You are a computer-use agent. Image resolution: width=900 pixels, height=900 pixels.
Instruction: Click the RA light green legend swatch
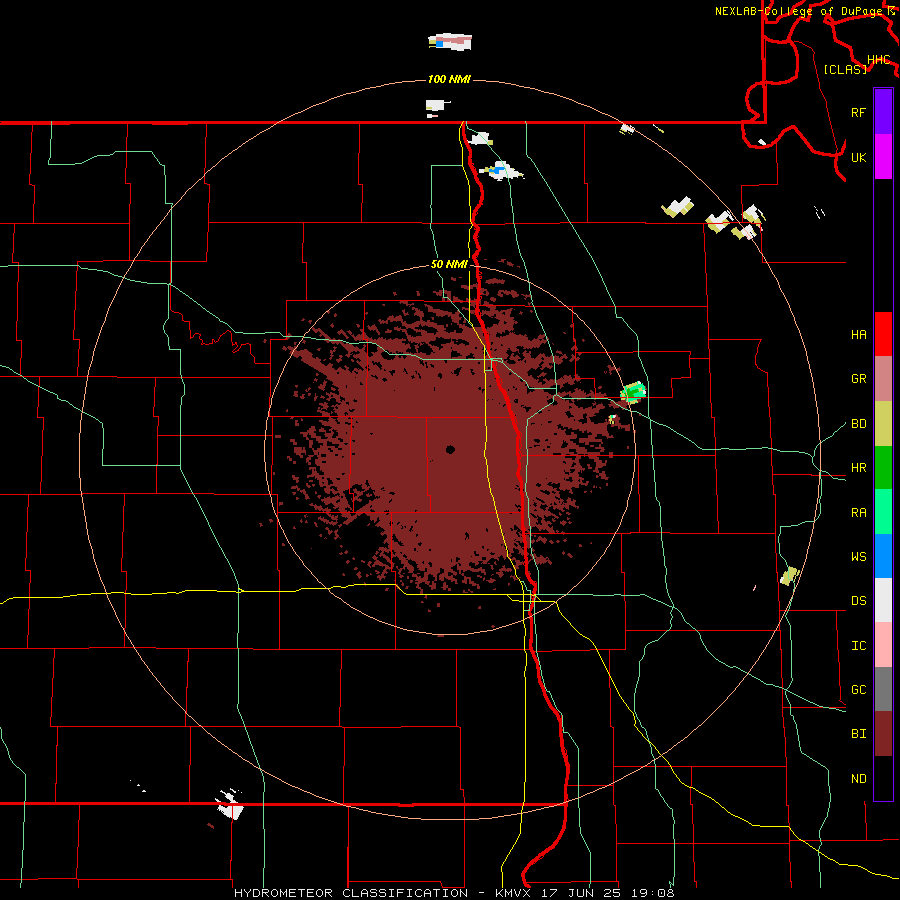pyautogui.click(x=883, y=512)
